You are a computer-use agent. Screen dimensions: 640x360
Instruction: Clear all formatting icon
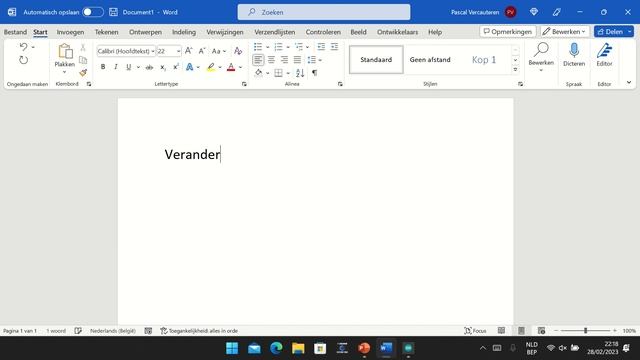click(x=238, y=51)
